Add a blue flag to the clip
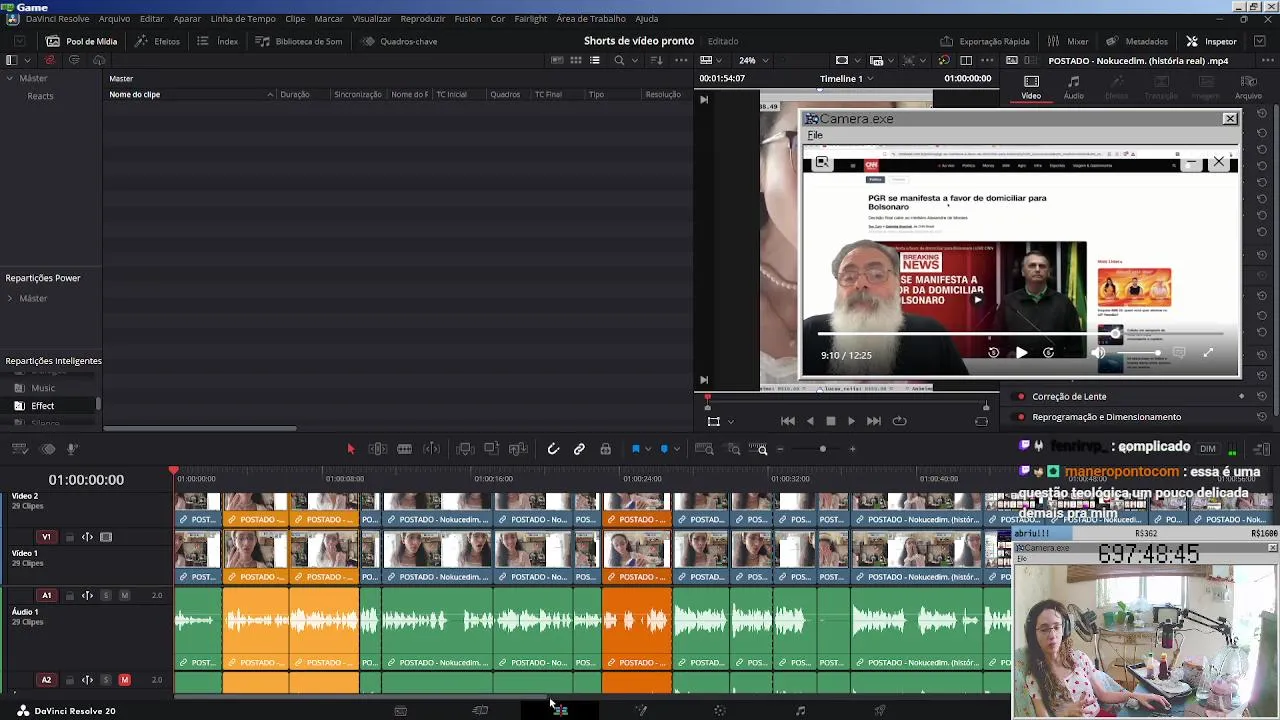 click(635, 449)
